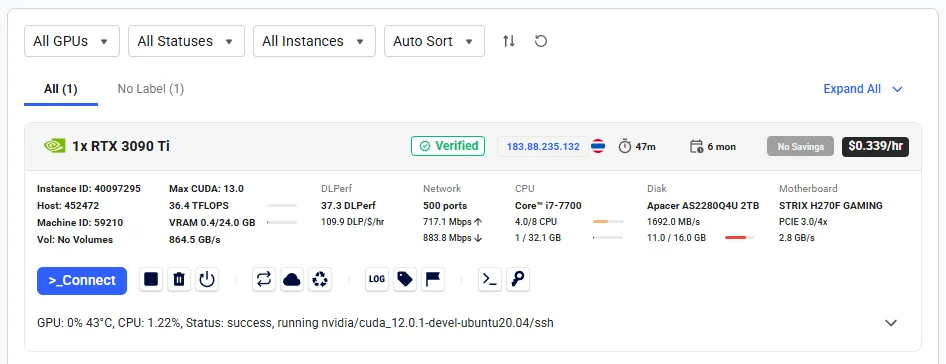Click the power reboot icon
The width and height of the screenshot is (946, 364).
(x=207, y=279)
